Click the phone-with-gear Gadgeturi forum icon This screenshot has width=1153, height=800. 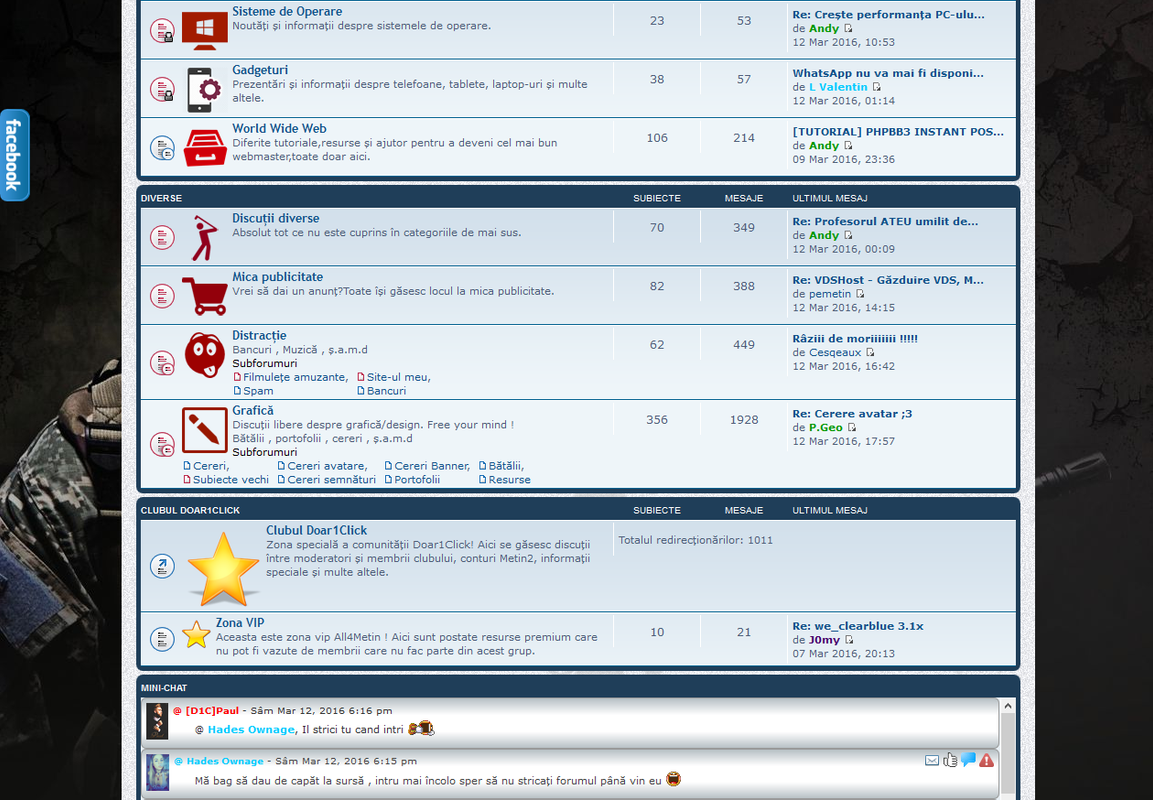click(204, 90)
